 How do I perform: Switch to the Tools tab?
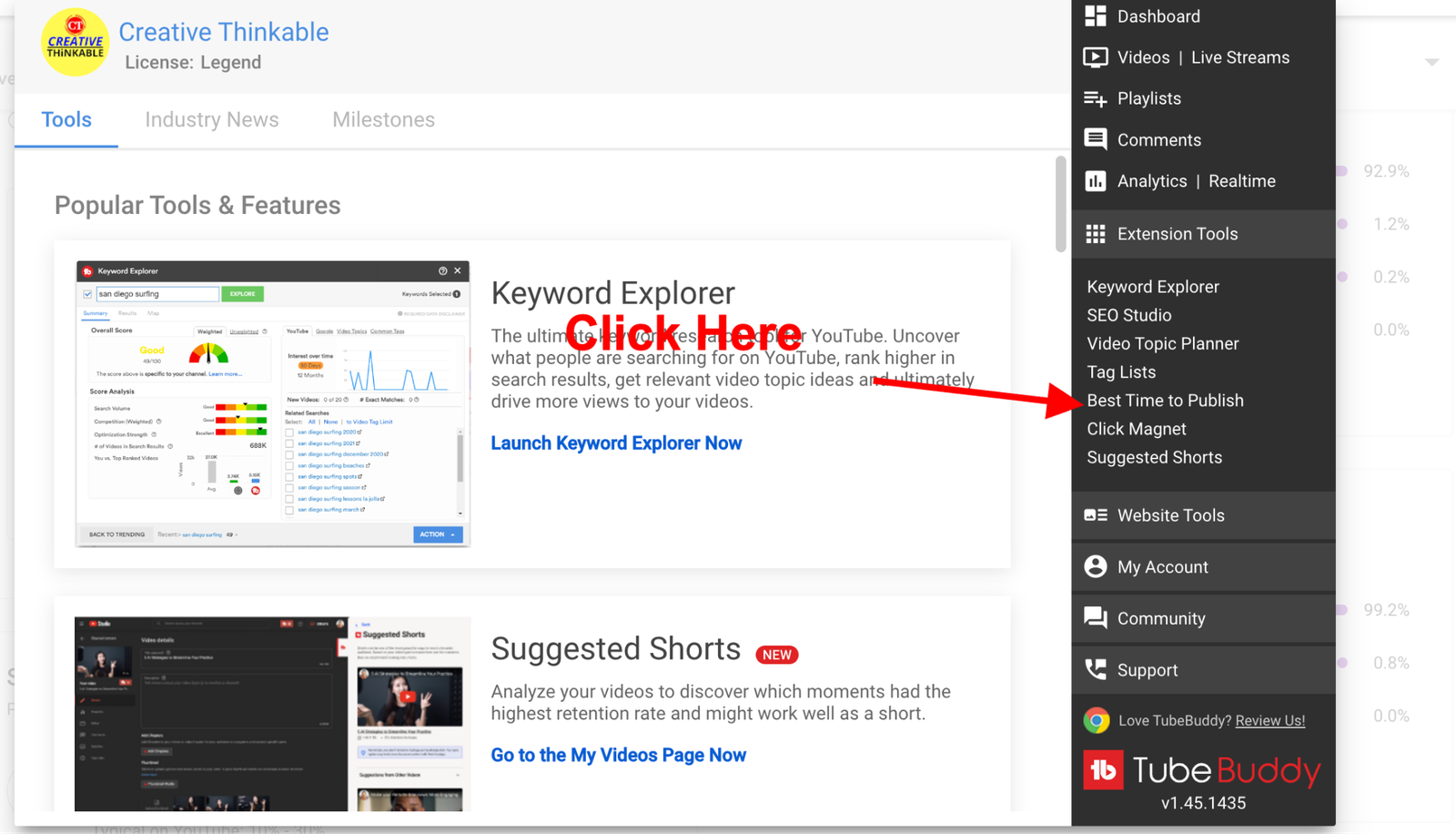(66, 119)
